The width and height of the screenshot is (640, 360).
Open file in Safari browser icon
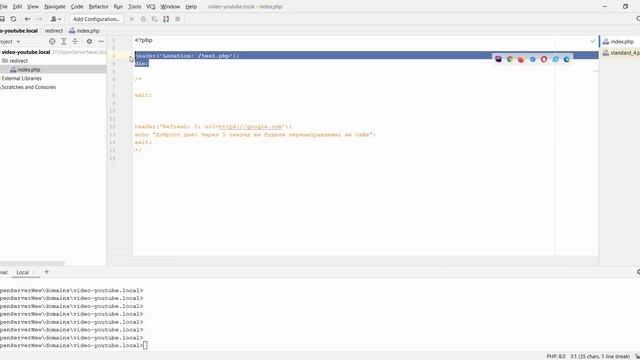point(533,60)
